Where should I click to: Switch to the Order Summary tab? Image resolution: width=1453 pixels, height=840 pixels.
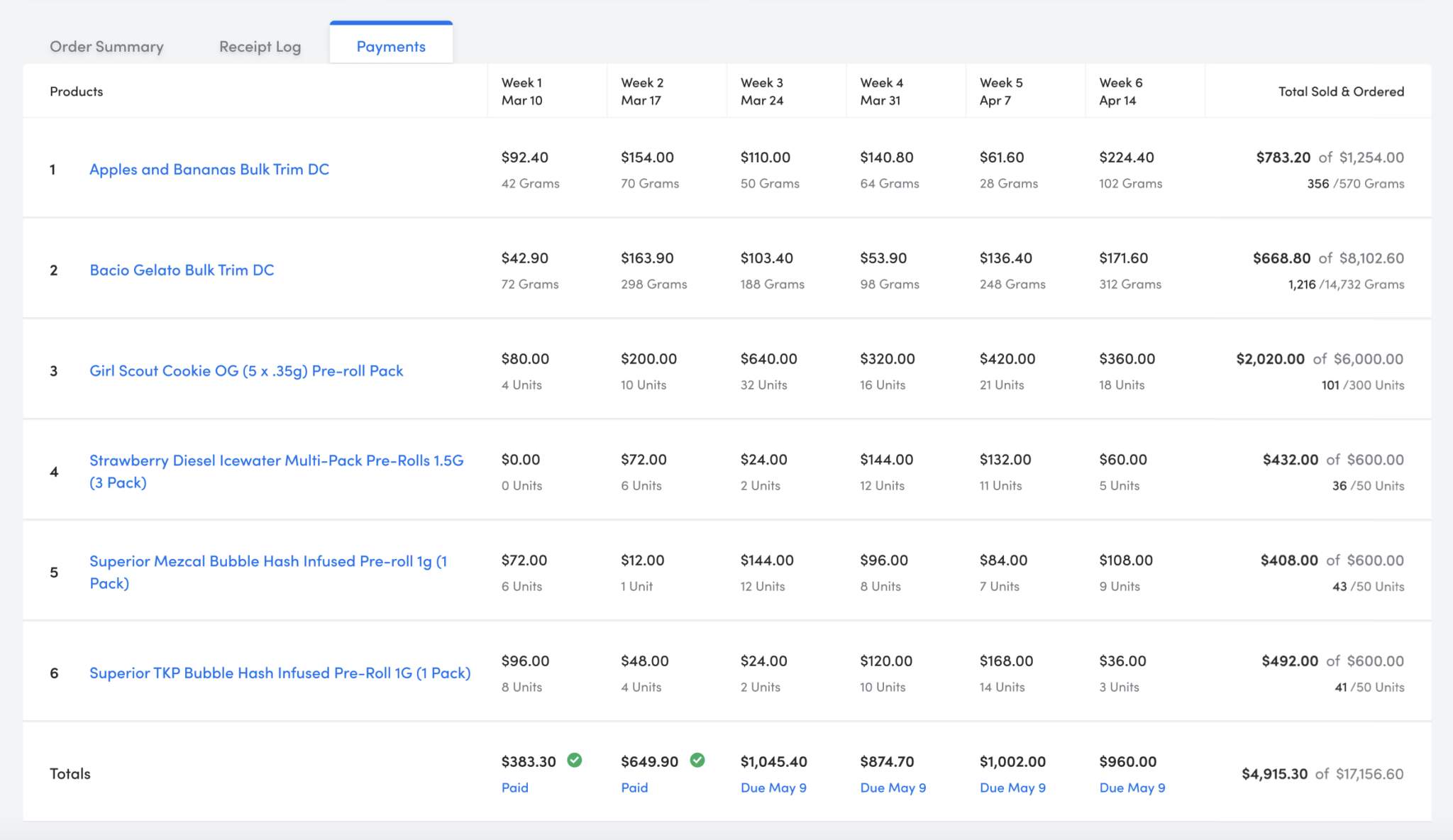click(x=106, y=45)
